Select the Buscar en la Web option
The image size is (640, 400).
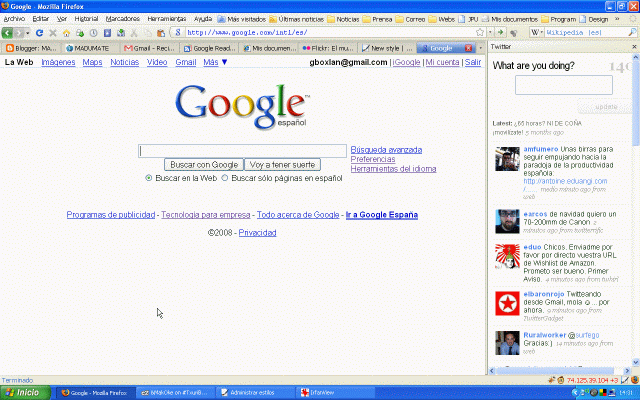149,178
